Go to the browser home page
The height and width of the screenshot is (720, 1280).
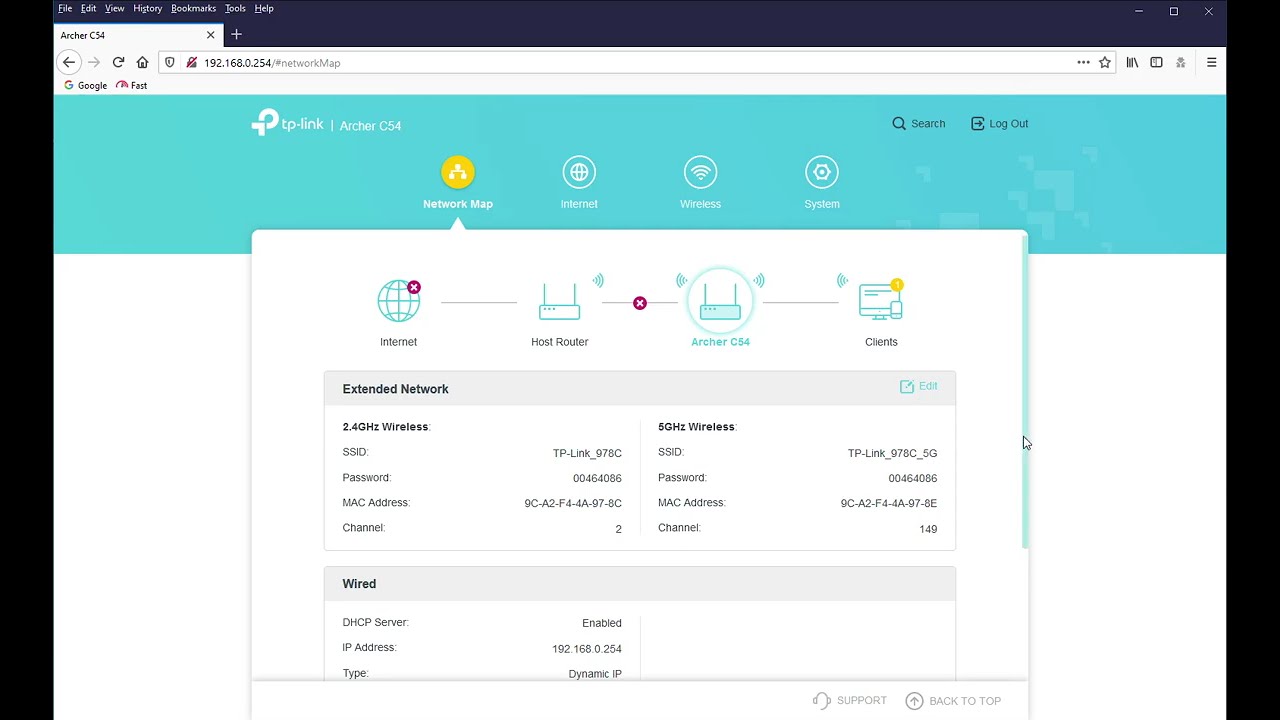pyautogui.click(x=142, y=62)
